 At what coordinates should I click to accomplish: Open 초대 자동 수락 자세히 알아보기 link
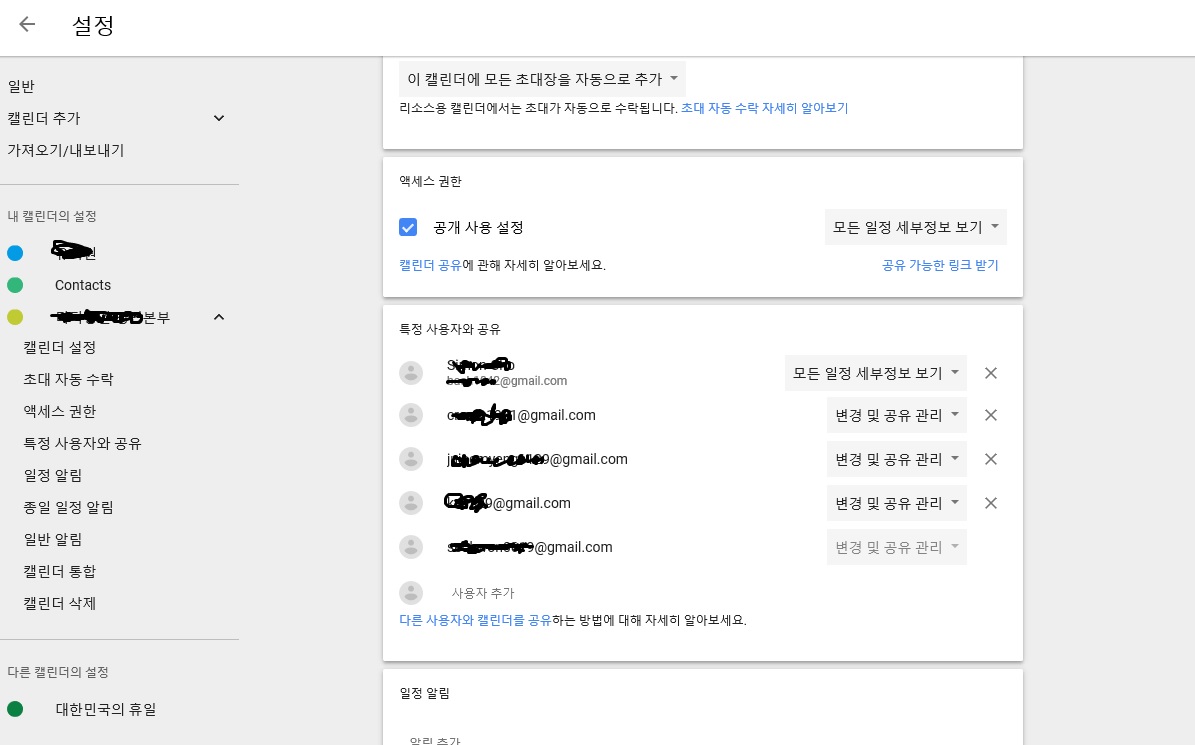click(764, 108)
